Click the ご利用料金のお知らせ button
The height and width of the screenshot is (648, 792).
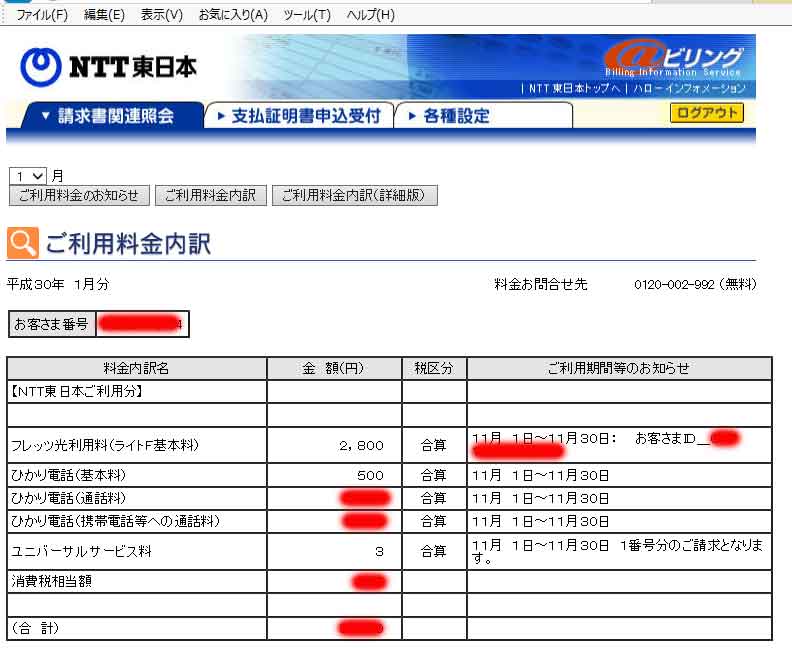tap(78, 196)
